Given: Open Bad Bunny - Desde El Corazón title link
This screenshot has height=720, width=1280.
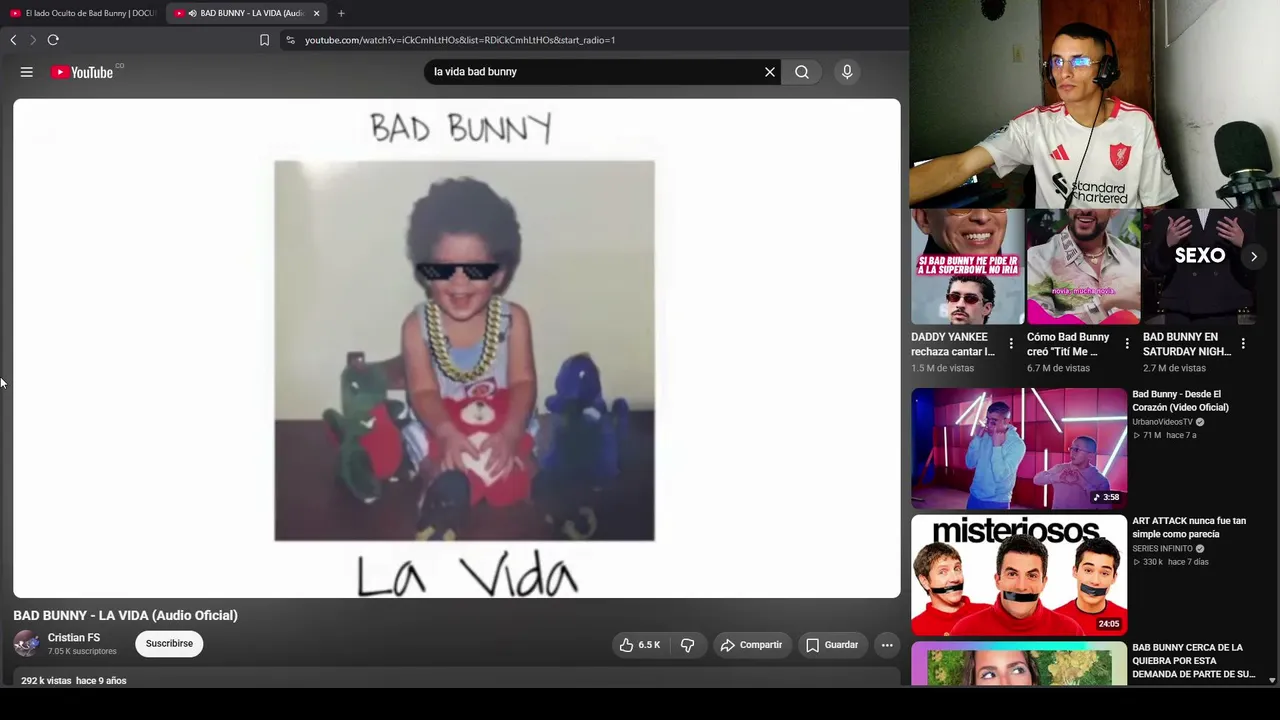Looking at the screenshot, I should (1180, 401).
